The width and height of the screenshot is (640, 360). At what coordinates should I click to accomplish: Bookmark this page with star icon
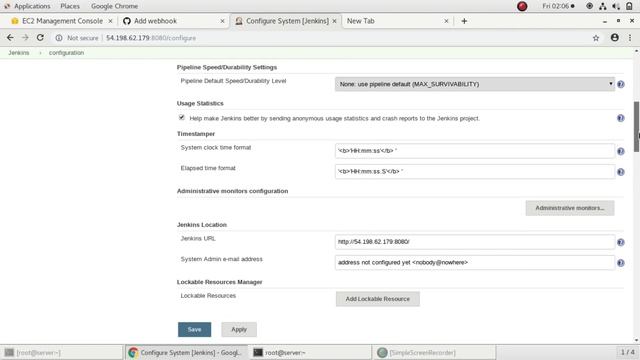point(596,38)
